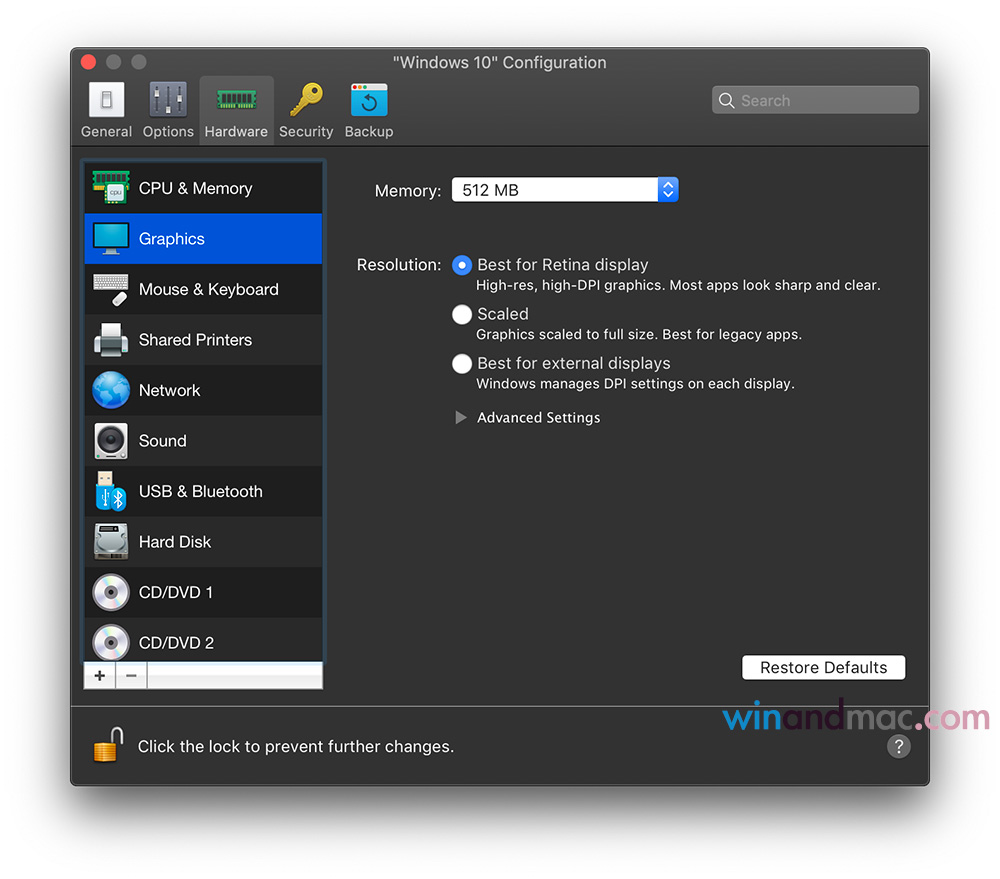Click the Hard Disk drive icon

(x=111, y=542)
